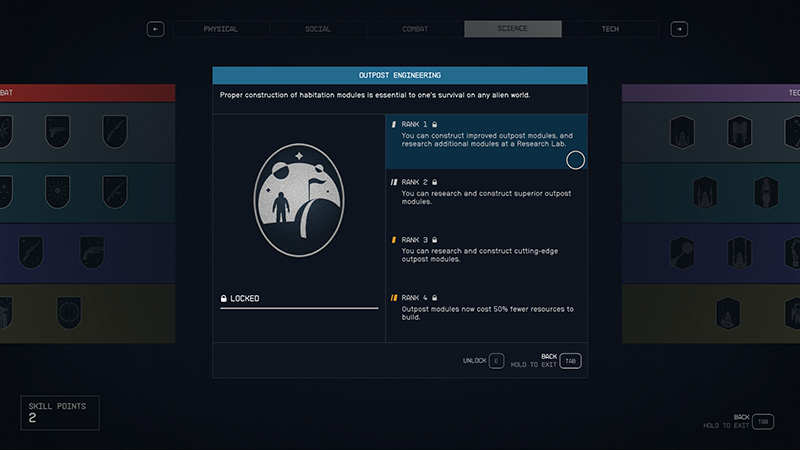Image resolution: width=800 pixels, height=450 pixels.
Task: Click the lock icon beside Rank 1
Action: point(435,125)
